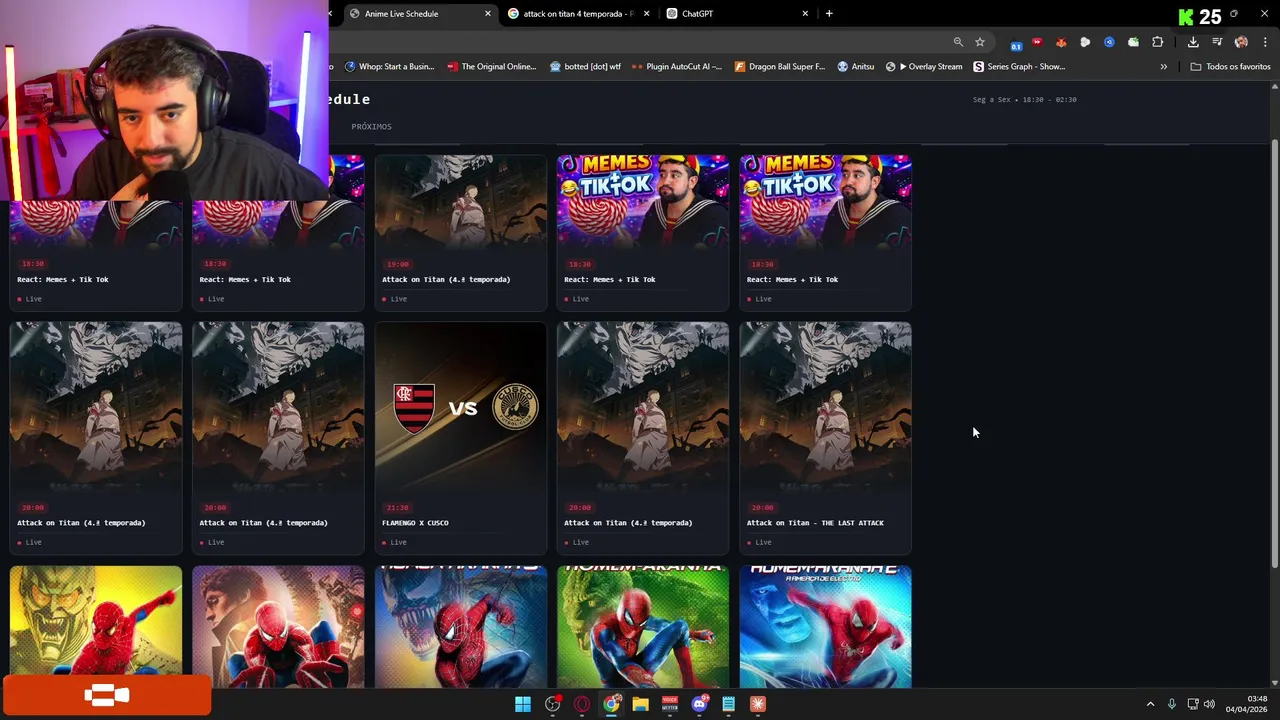Open the Plugin AutoCut AI bookmark
1280x720 pixels.
(x=677, y=67)
